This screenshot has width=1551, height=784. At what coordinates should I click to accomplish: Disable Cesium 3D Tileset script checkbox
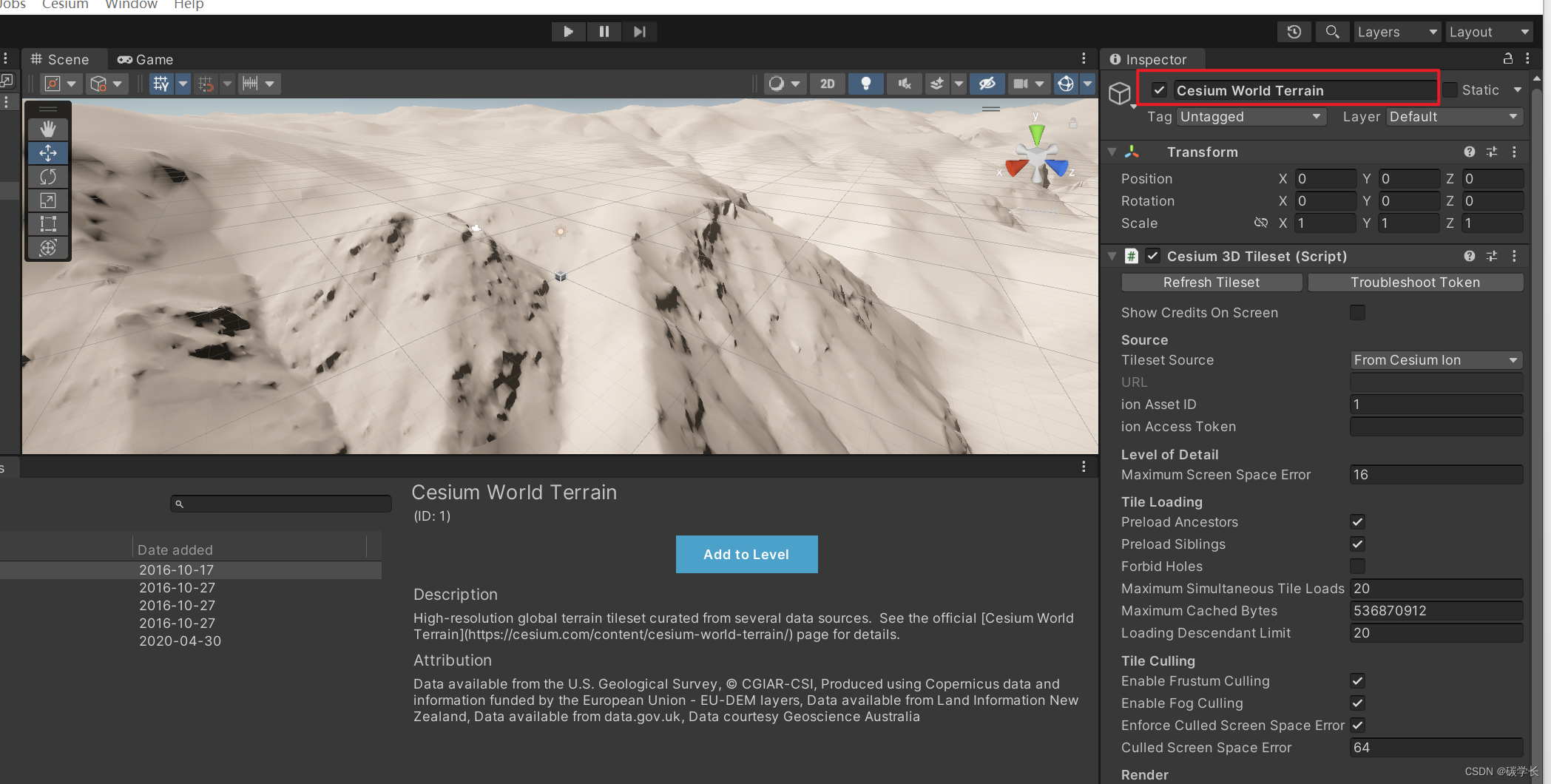click(1152, 256)
